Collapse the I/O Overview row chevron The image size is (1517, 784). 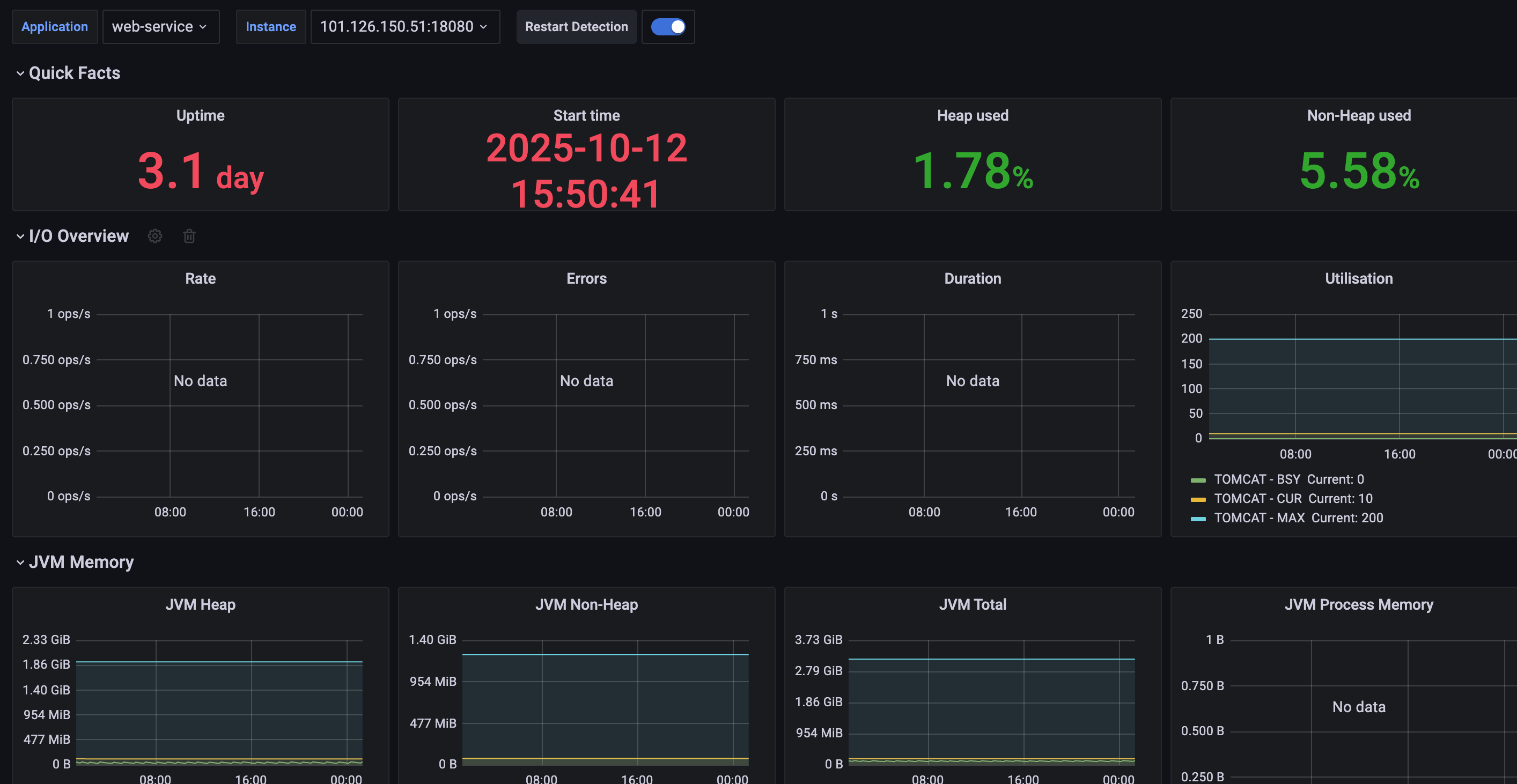coord(20,236)
